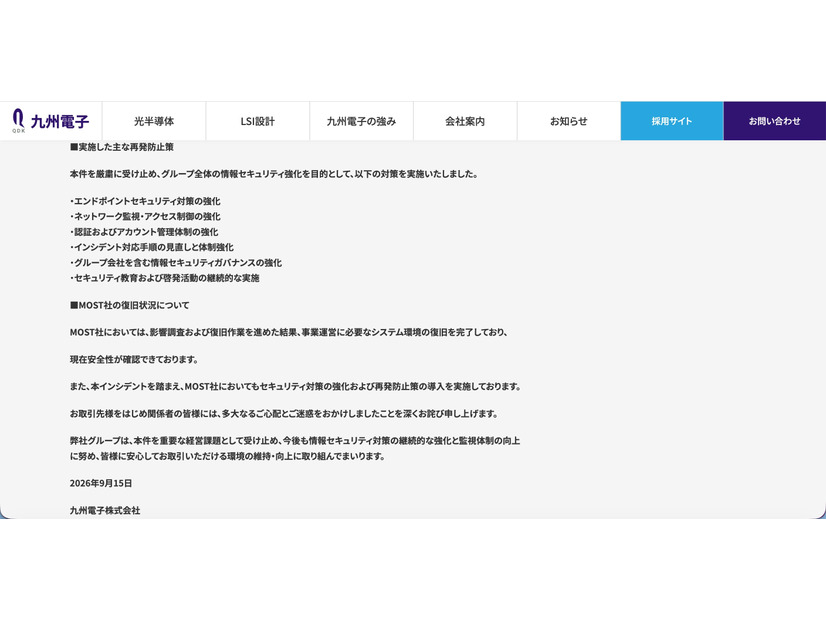Click the 九州電子株式会社 signature text

pos(105,510)
